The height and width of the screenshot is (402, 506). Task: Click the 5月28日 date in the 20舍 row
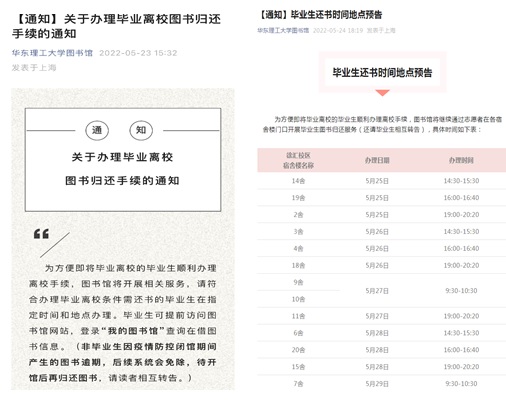(x=377, y=350)
